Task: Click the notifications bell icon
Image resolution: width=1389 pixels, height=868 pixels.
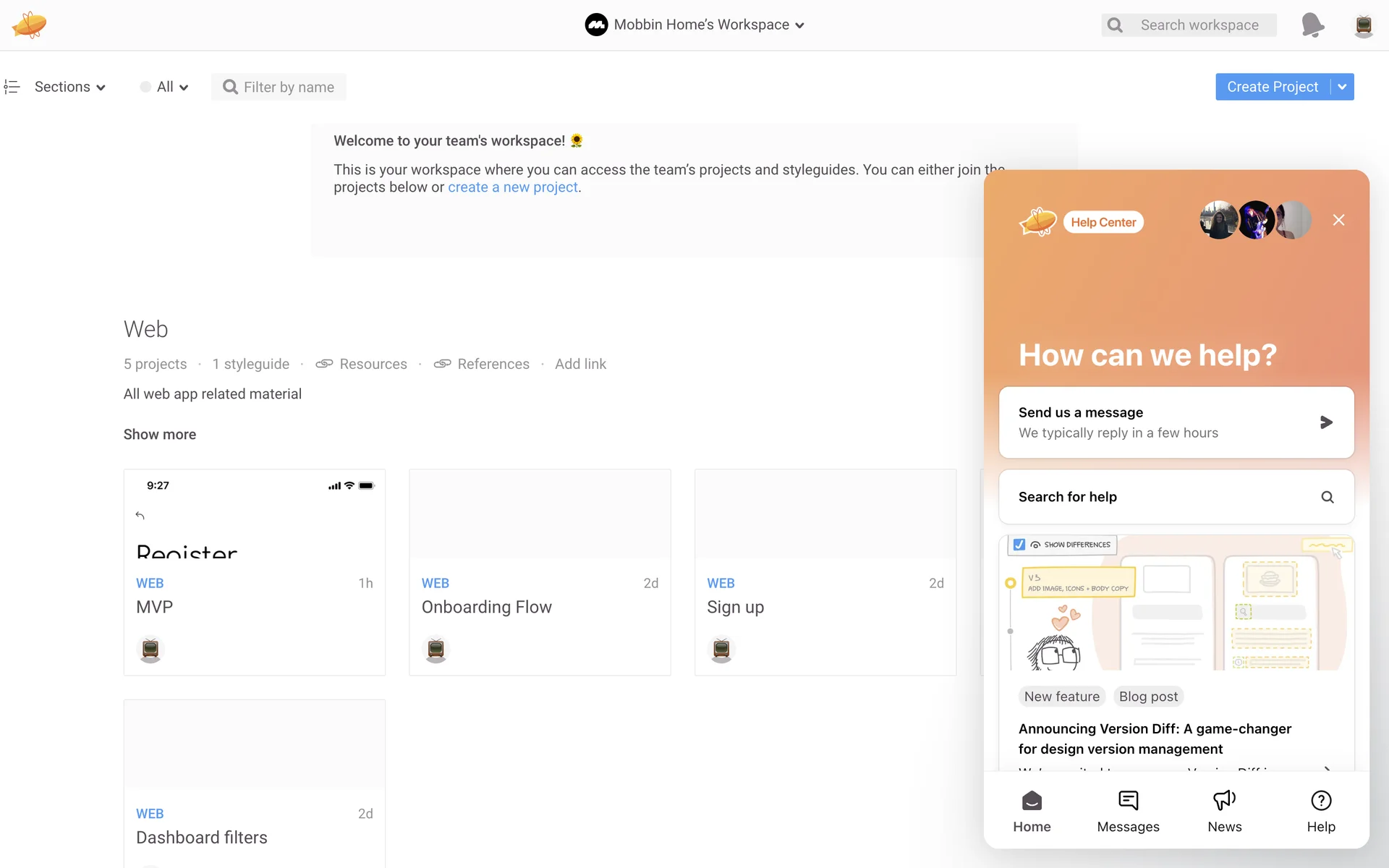Action: [x=1312, y=25]
